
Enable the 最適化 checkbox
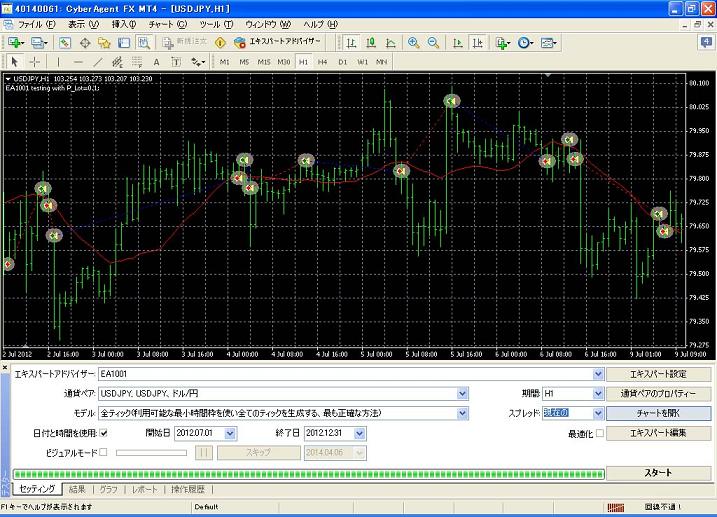(x=600, y=432)
